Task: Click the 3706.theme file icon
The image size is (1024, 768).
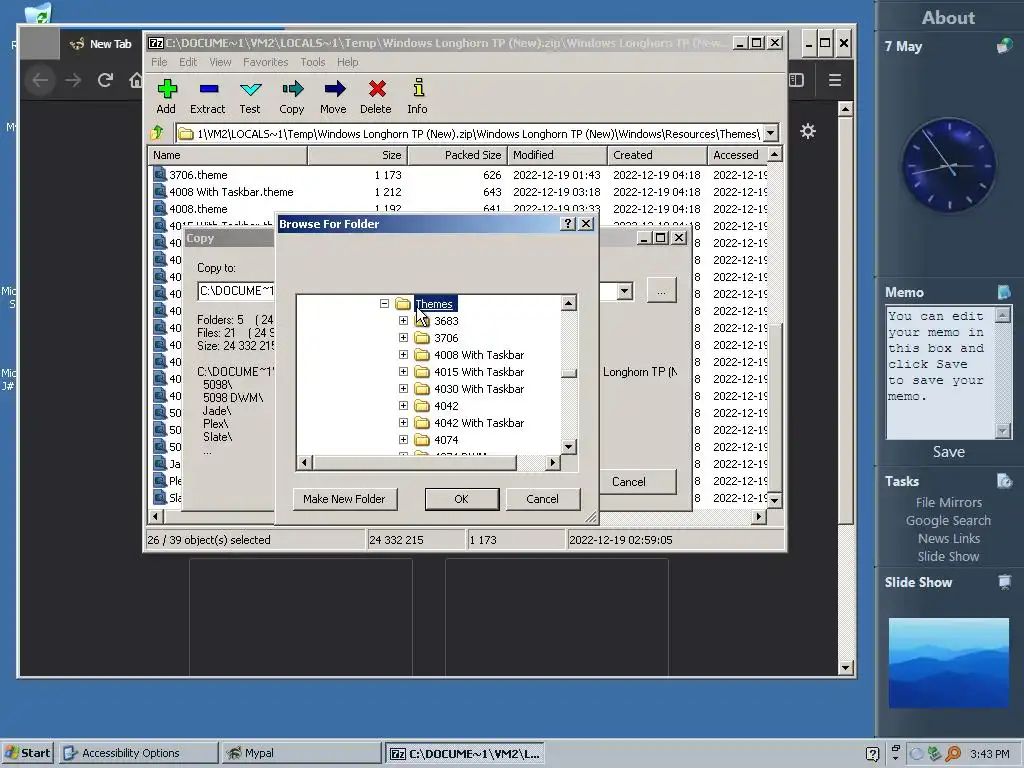Action: click(x=159, y=174)
